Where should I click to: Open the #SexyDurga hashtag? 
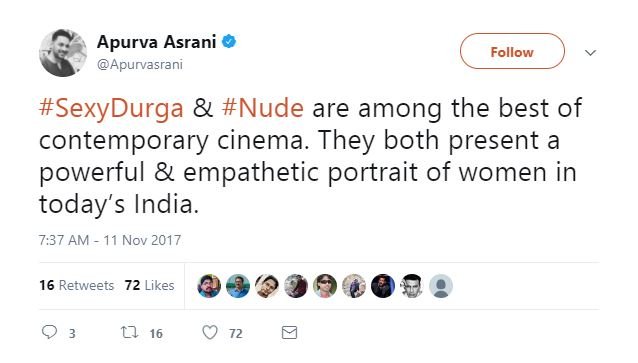(x=111, y=108)
